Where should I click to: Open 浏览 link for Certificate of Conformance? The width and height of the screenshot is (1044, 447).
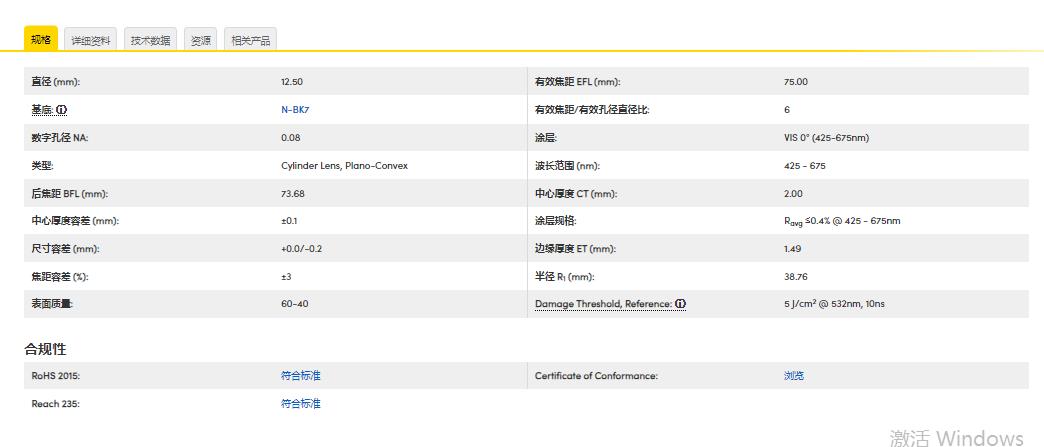tap(794, 376)
